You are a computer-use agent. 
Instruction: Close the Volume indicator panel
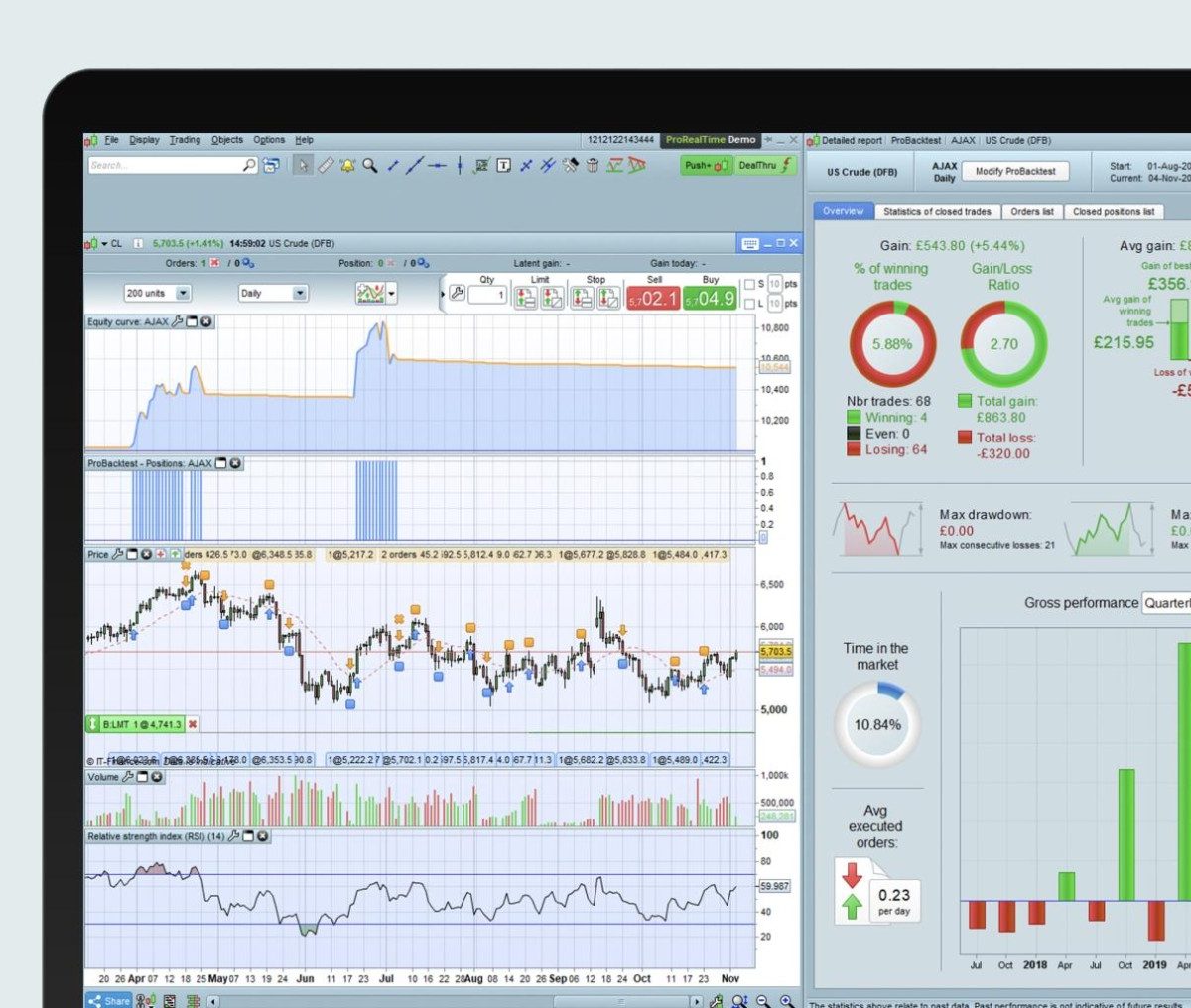[157, 777]
